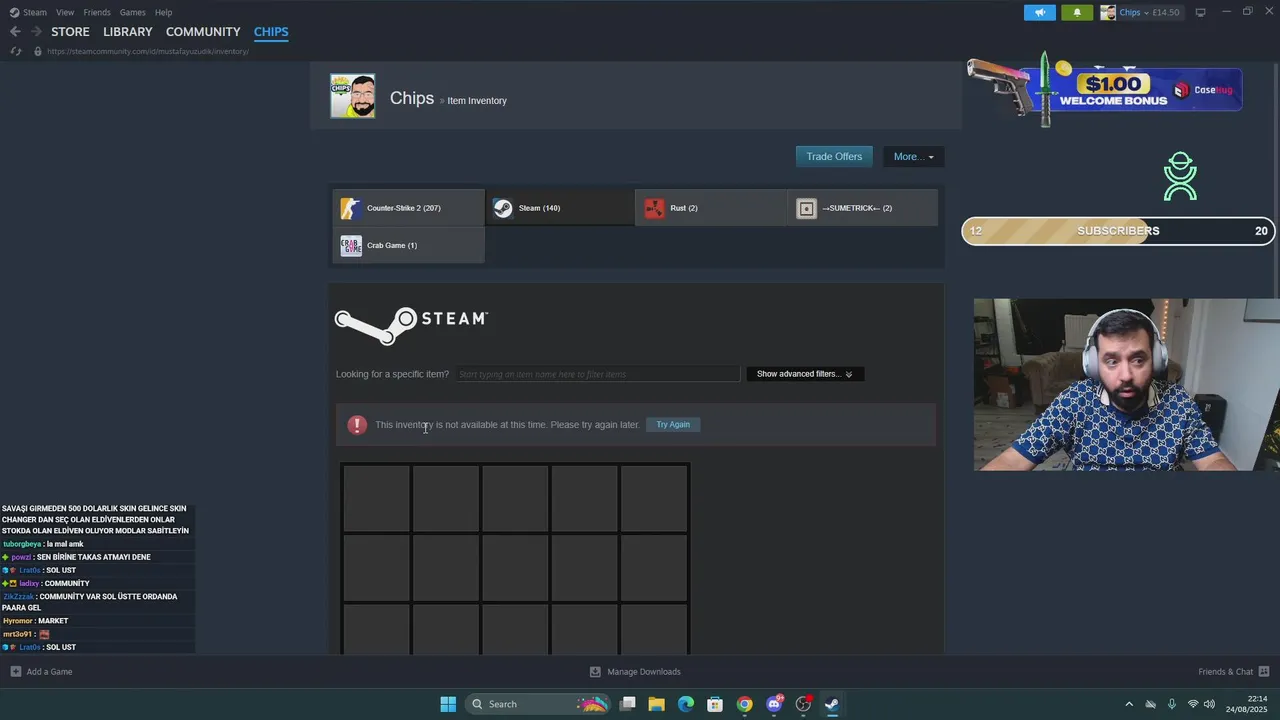The width and height of the screenshot is (1280, 720).
Task: Open Manage Downloads
Action: pos(635,672)
